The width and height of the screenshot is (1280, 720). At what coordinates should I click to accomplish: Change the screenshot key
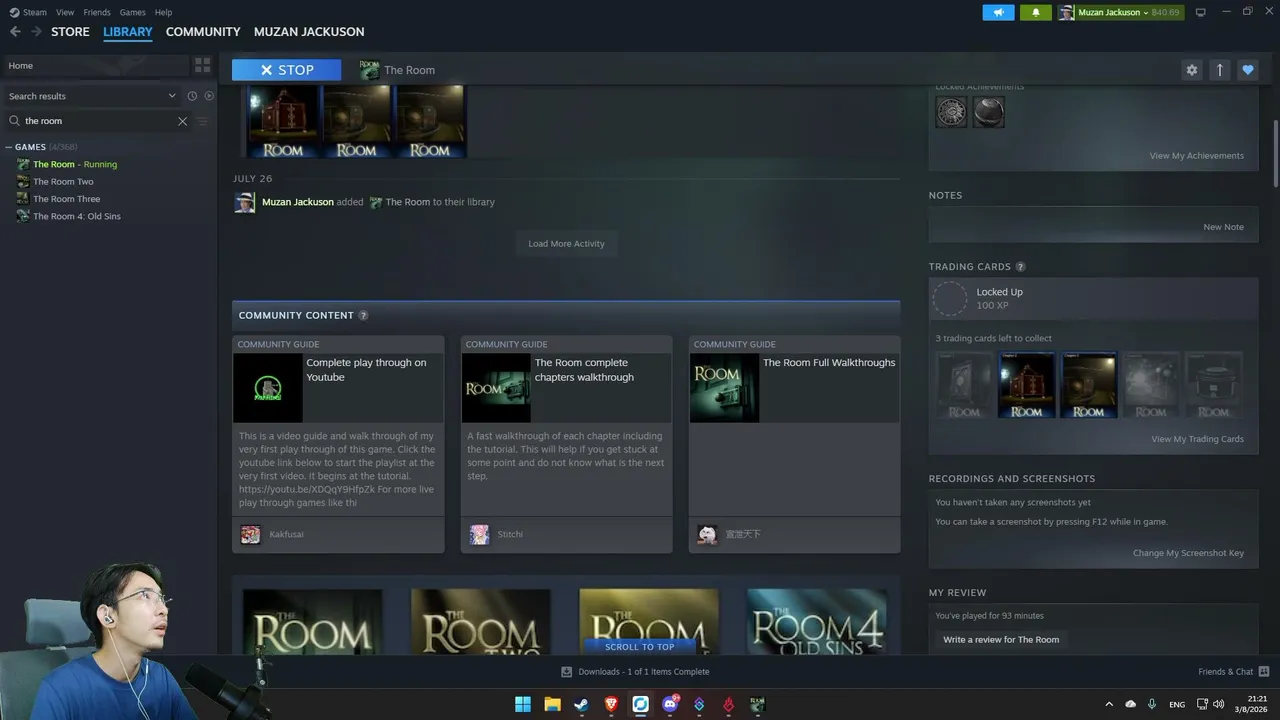[x=1188, y=553]
